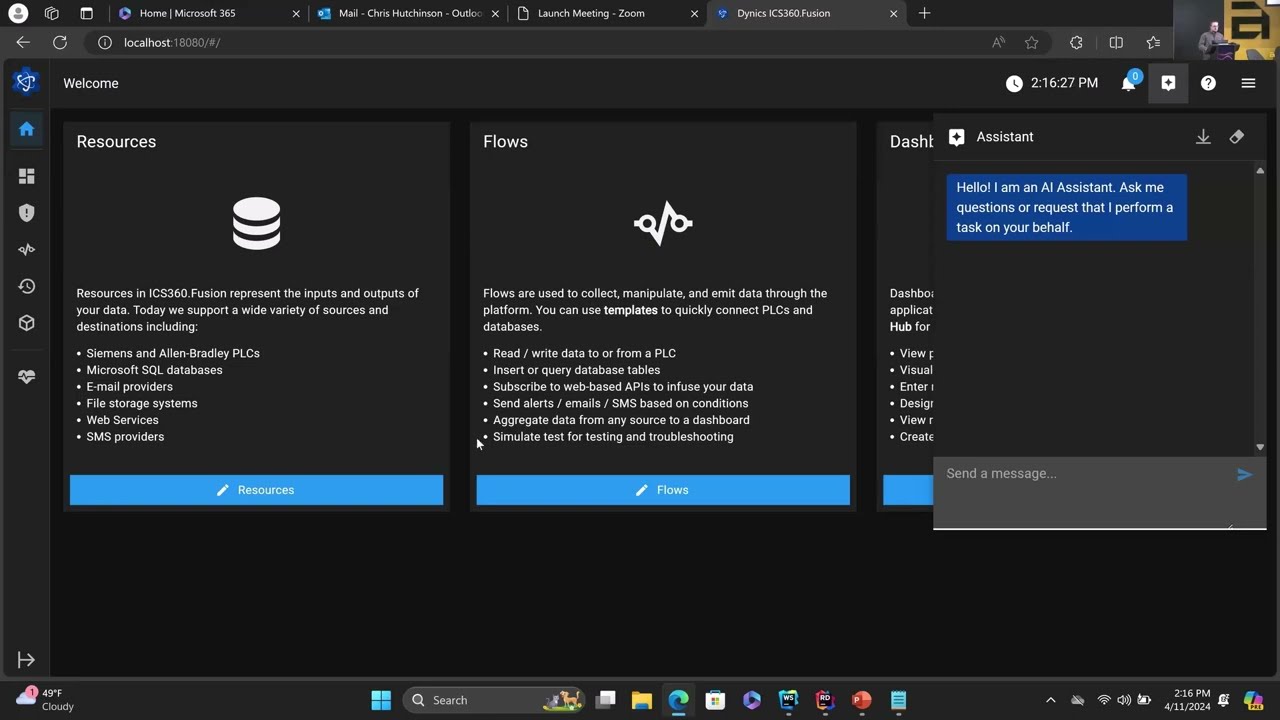The width and height of the screenshot is (1280, 720).
Task: Select 'Siemens and Allen-Bradley PLCs' text
Action: coord(173,353)
